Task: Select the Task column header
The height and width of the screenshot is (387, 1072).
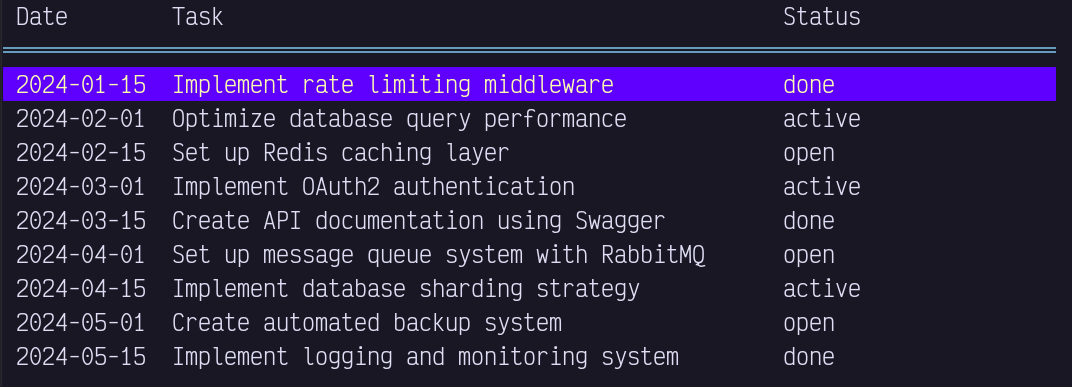Action: [198, 16]
